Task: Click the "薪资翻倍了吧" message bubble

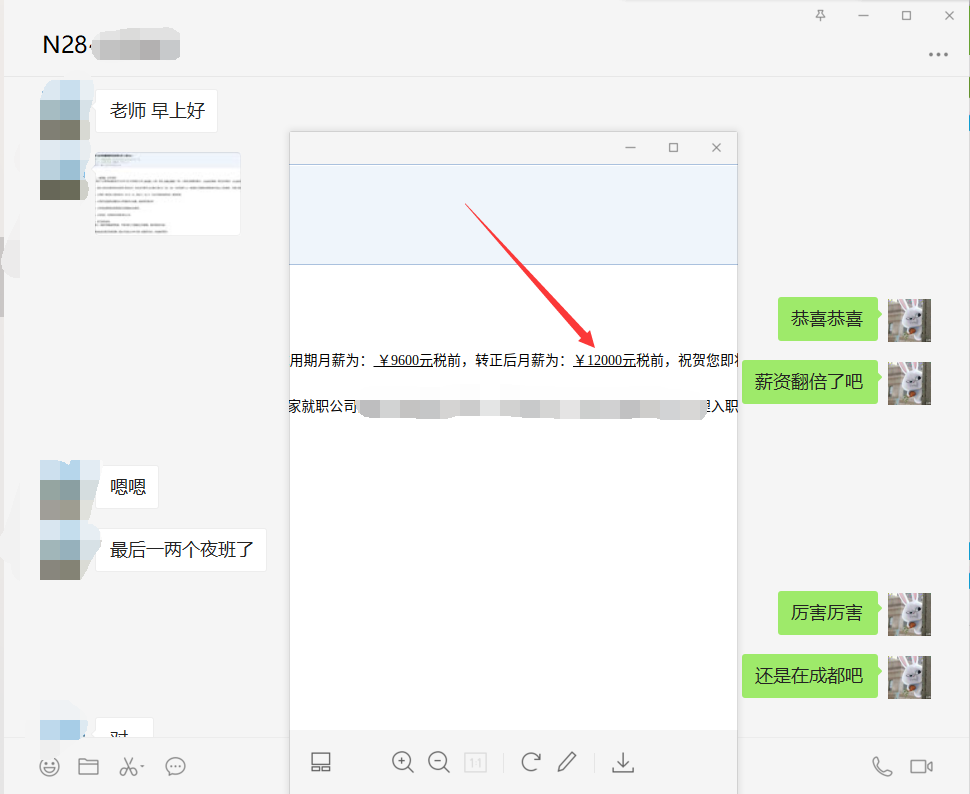Action: (x=809, y=382)
